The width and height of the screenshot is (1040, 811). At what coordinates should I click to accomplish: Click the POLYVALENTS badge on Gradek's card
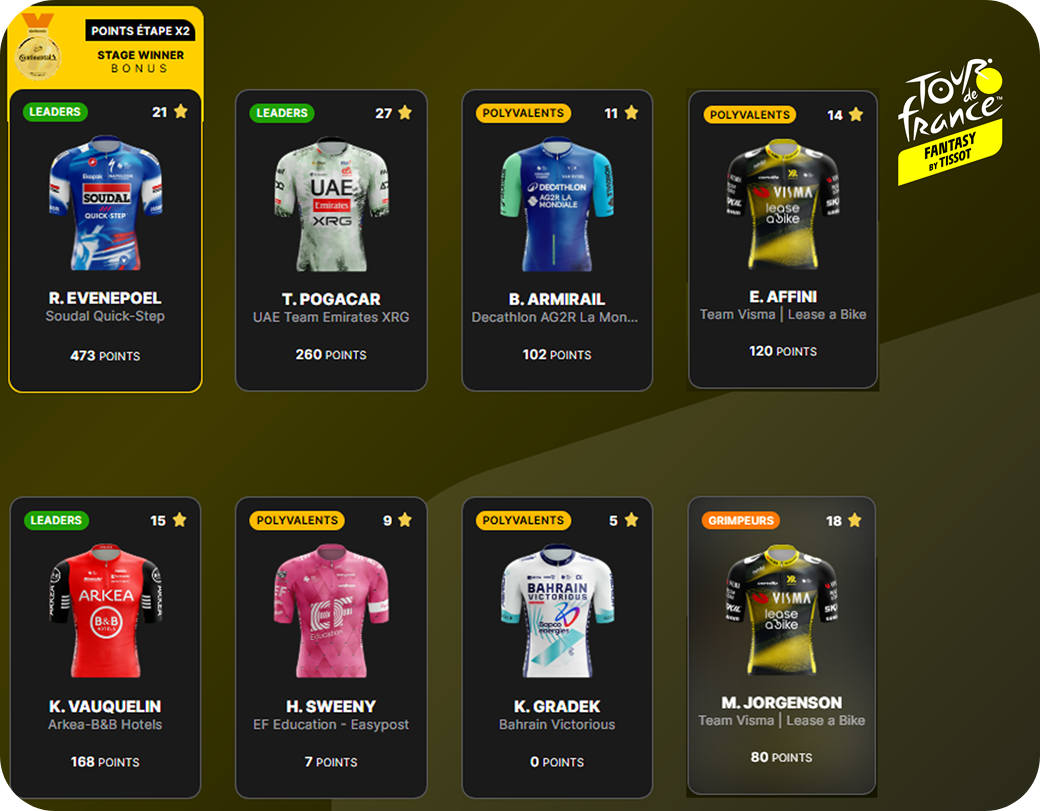click(x=523, y=520)
